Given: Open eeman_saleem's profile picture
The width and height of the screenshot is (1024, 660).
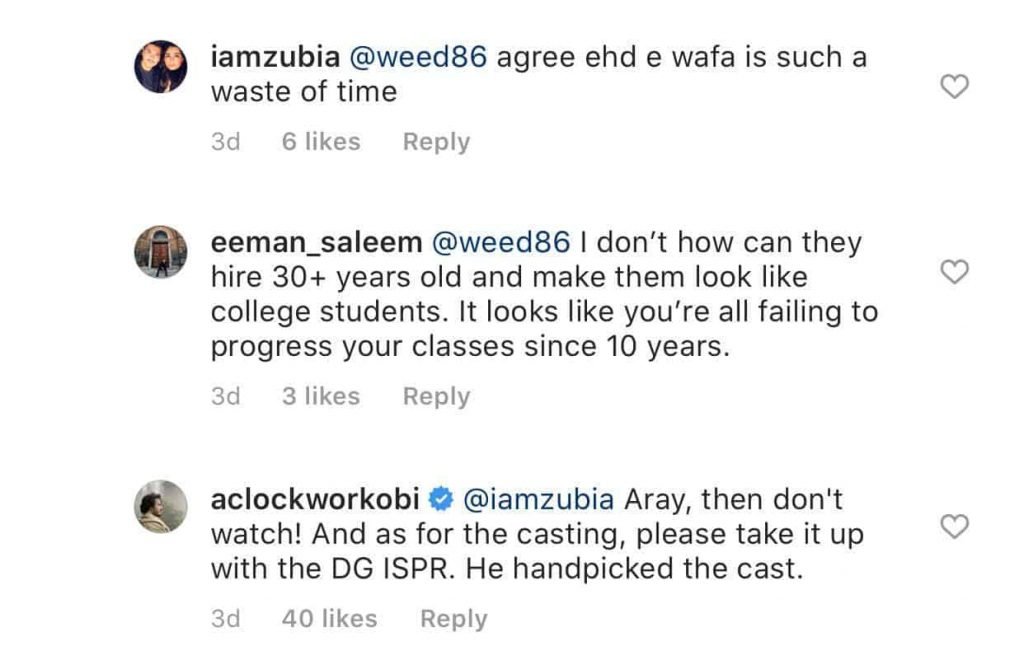Looking at the screenshot, I should pyautogui.click(x=160, y=254).
